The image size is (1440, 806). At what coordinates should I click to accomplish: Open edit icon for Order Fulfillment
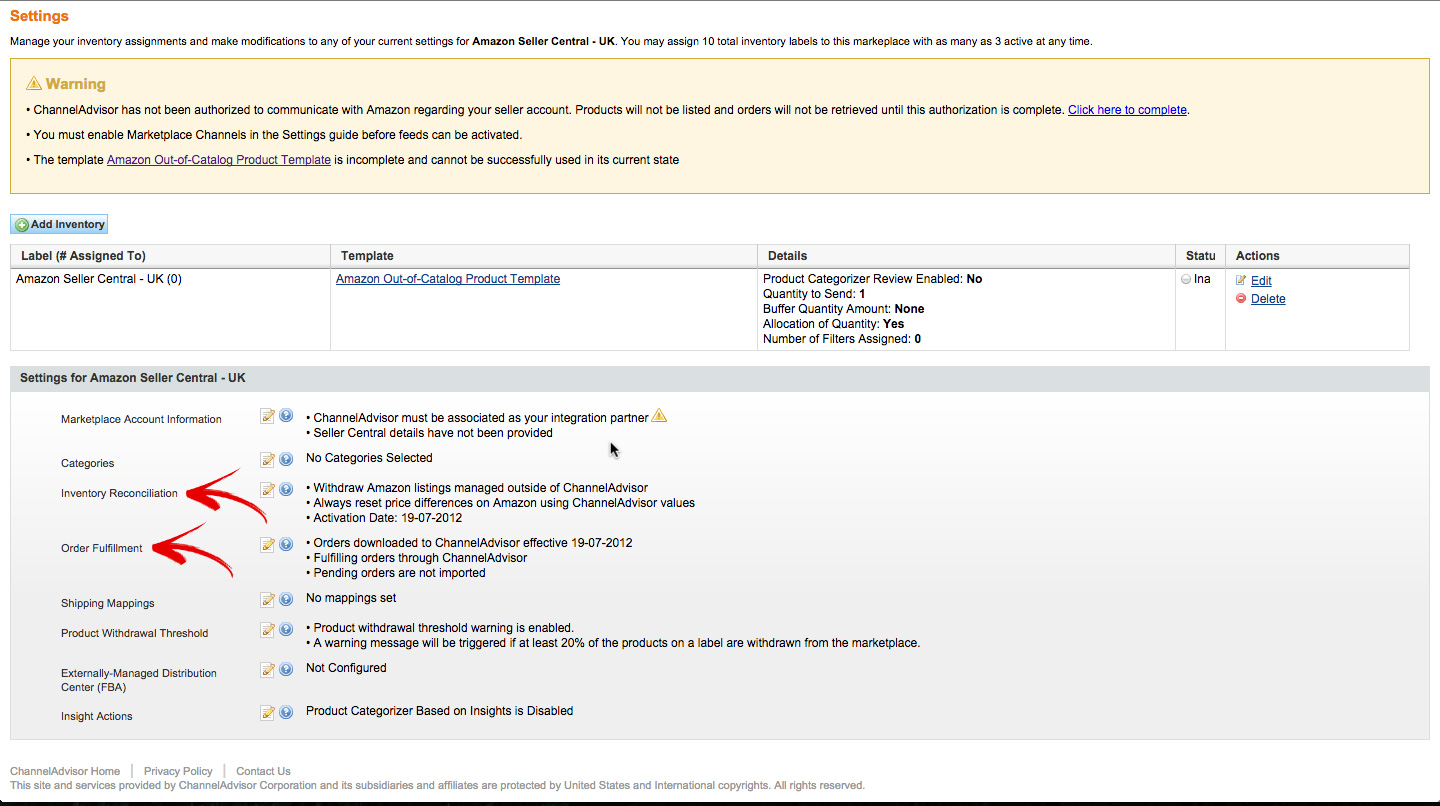click(267, 545)
